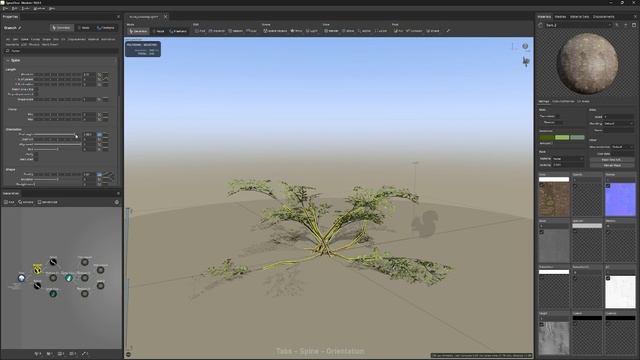Open the Render view options
Image resolution: width=640 pixels, height=360 pixels.
tap(331, 31)
